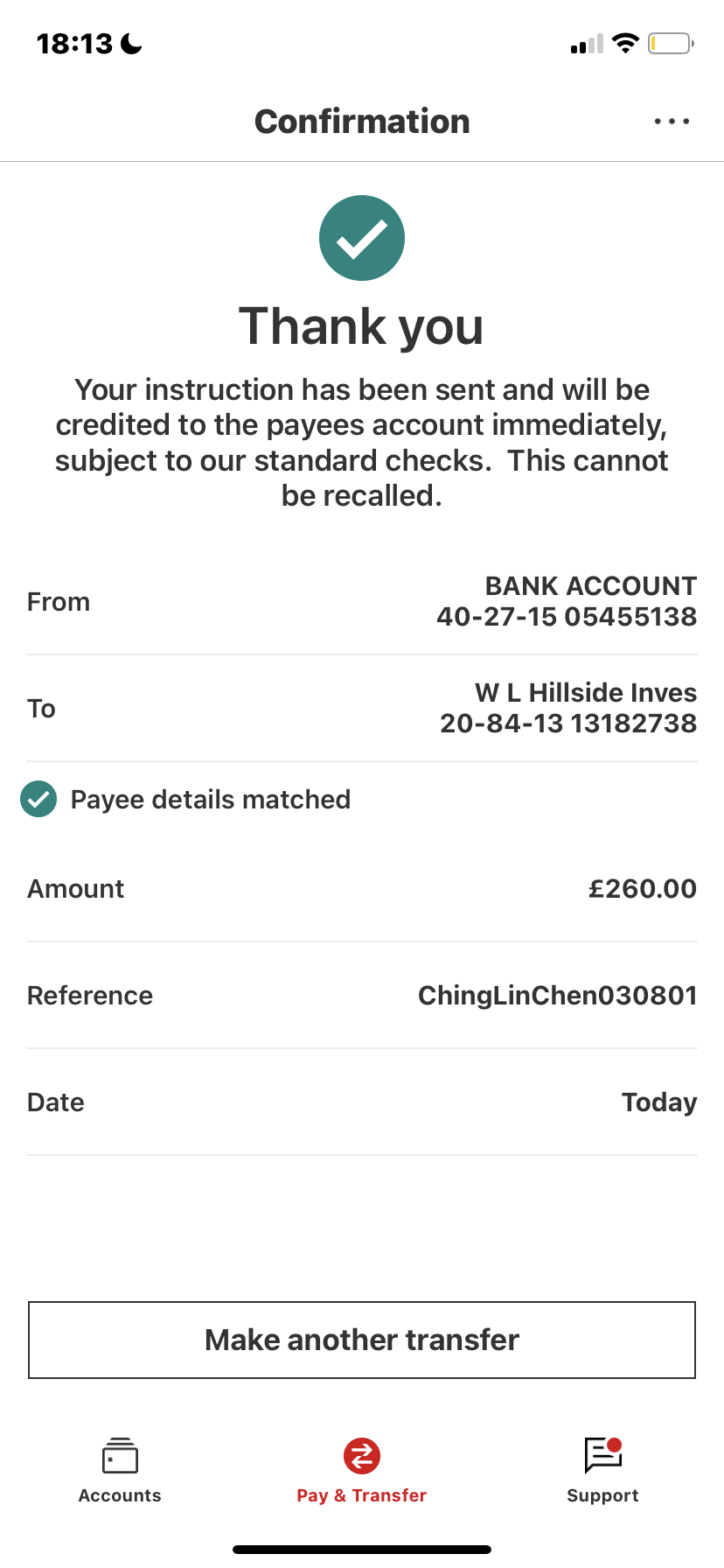
Task: Tap the Payee details matched checkmark
Action: tap(38, 799)
